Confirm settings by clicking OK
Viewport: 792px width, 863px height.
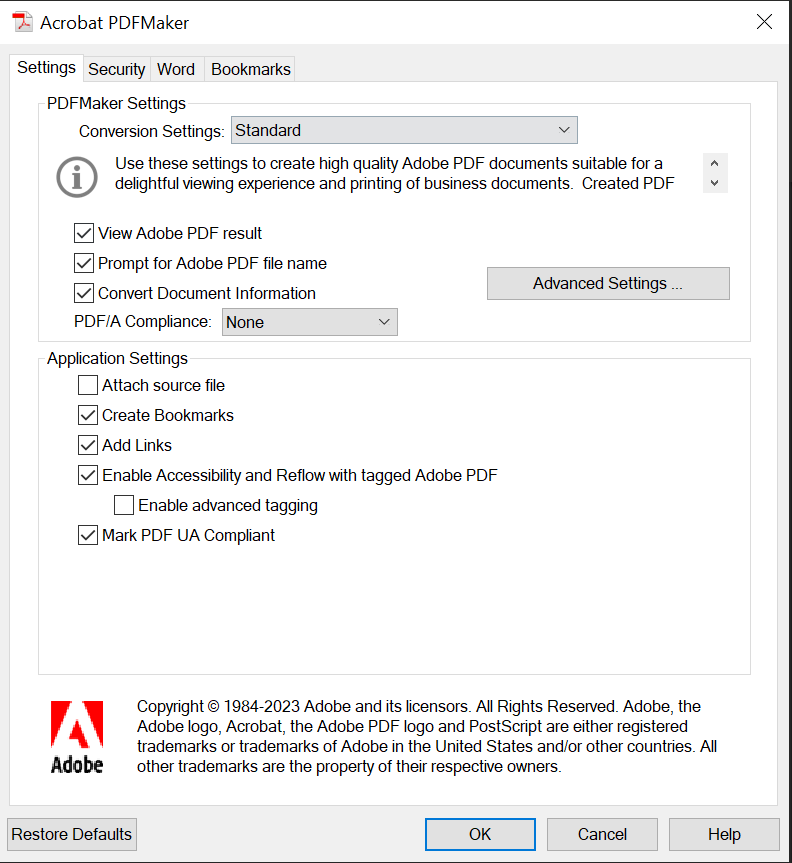click(x=480, y=834)
